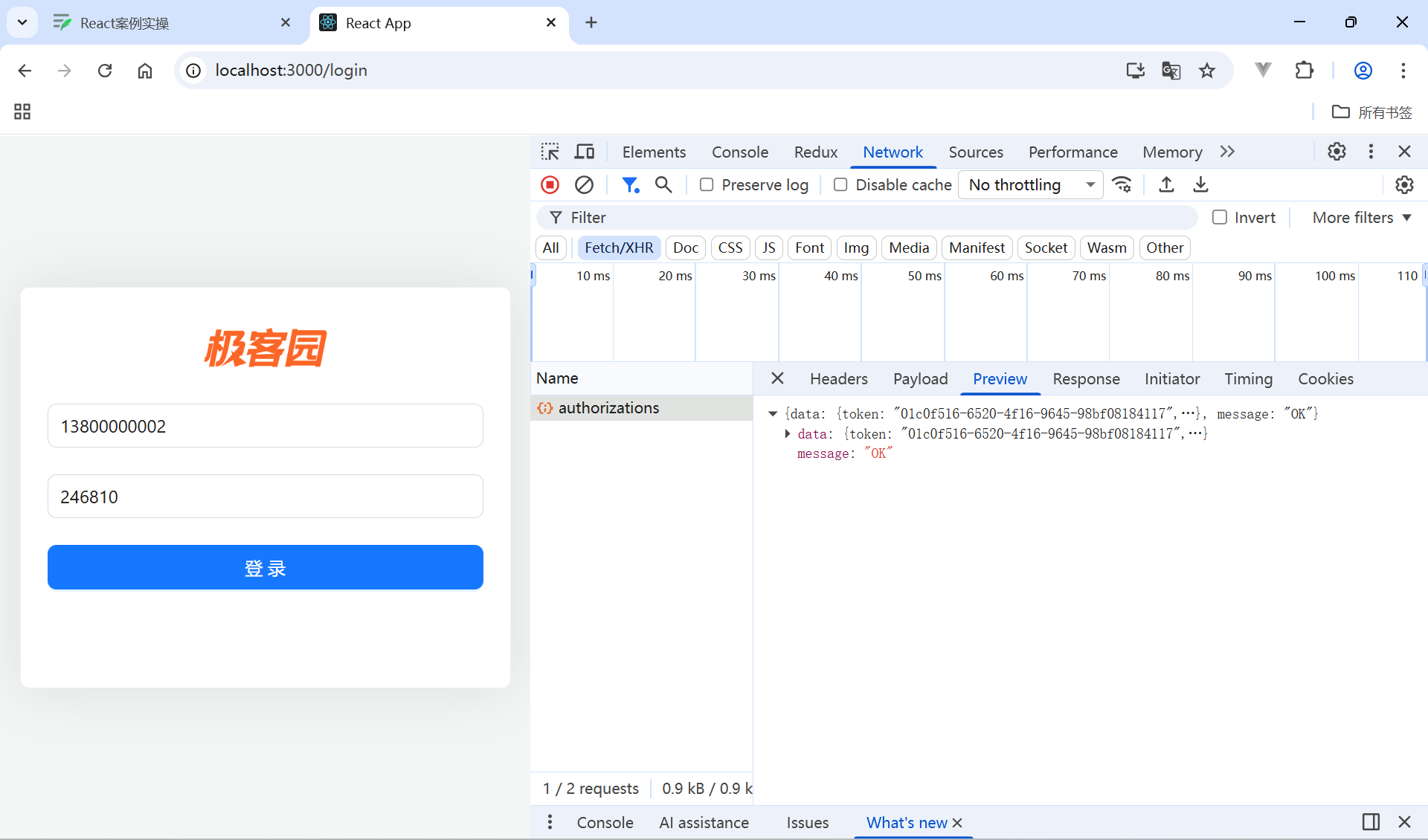Tick the Invert filter checkbox
This screenshot has width=1428, height=840.
[1220, 217]
